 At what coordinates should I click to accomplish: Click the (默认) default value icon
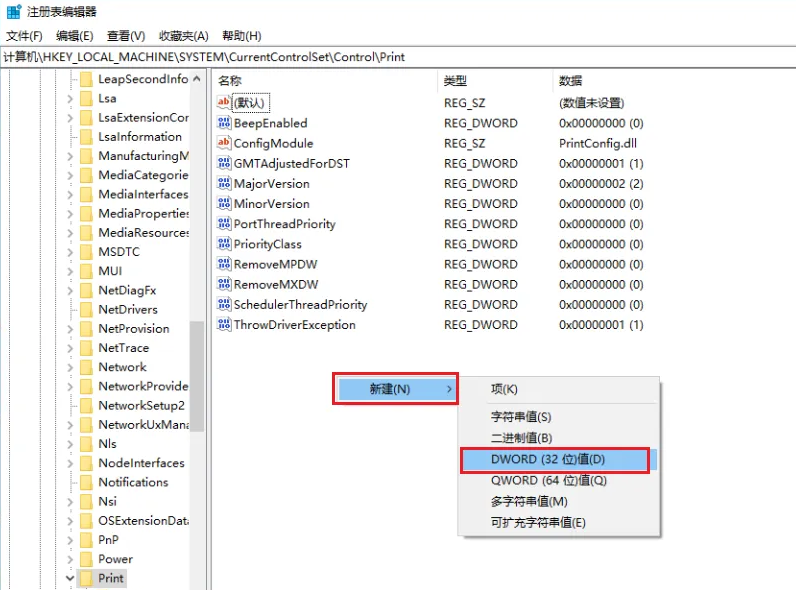click(224, 102)
